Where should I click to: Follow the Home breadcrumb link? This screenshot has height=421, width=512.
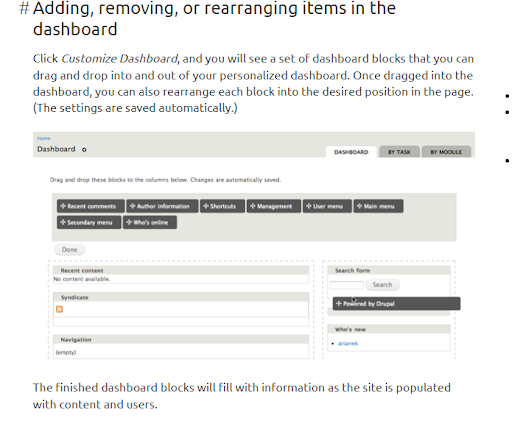pyautogui.click(x=44, y=138)
